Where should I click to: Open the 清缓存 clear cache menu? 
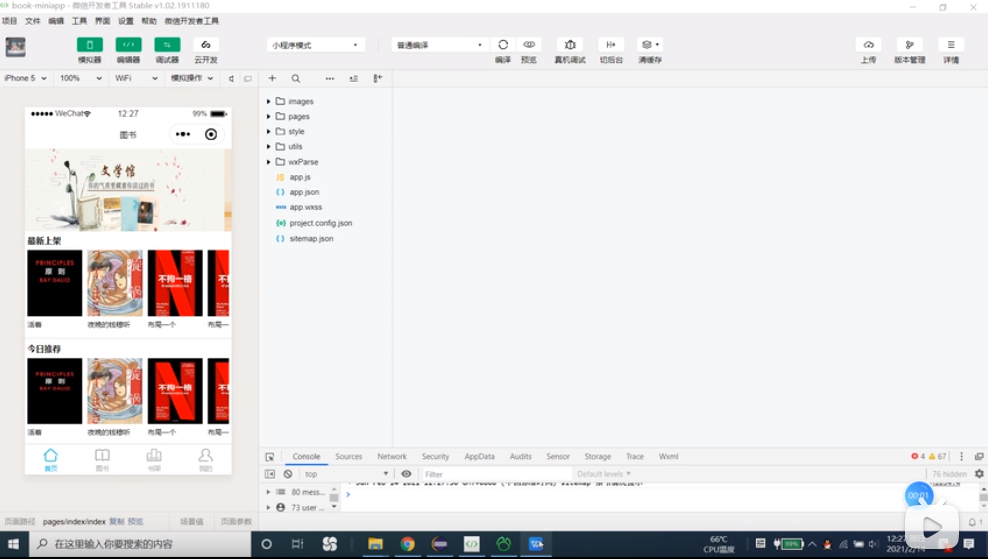coord(650,45)
